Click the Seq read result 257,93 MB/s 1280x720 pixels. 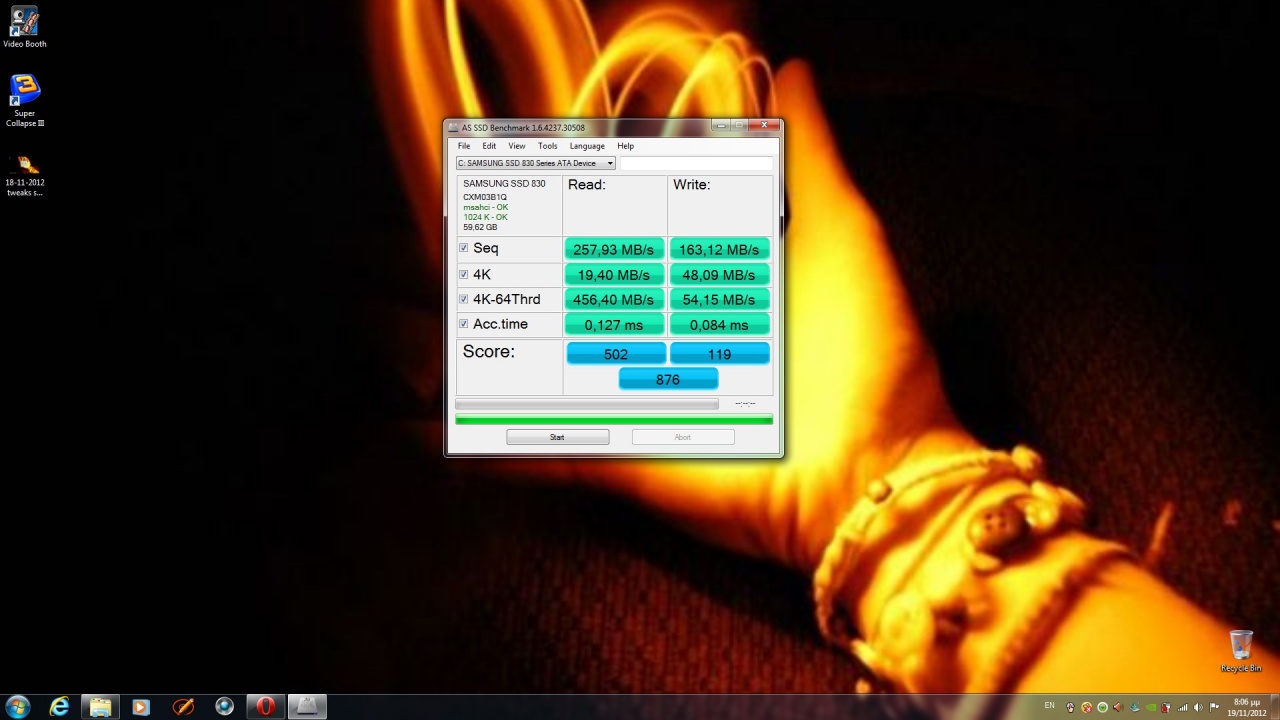pyautogui.click(x=614, y=249)
